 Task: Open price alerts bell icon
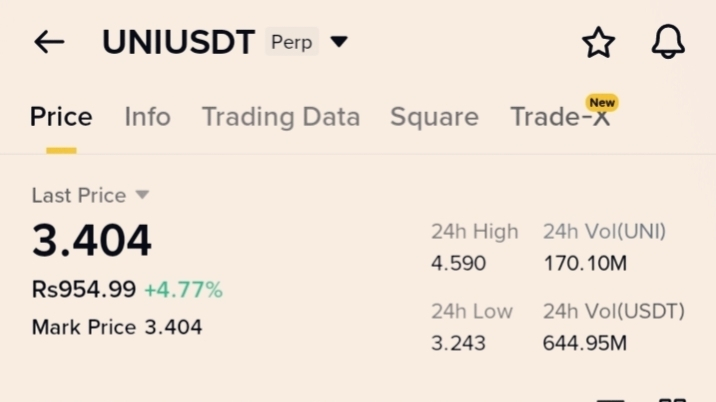pyautogui.click(x=668, y=42)
